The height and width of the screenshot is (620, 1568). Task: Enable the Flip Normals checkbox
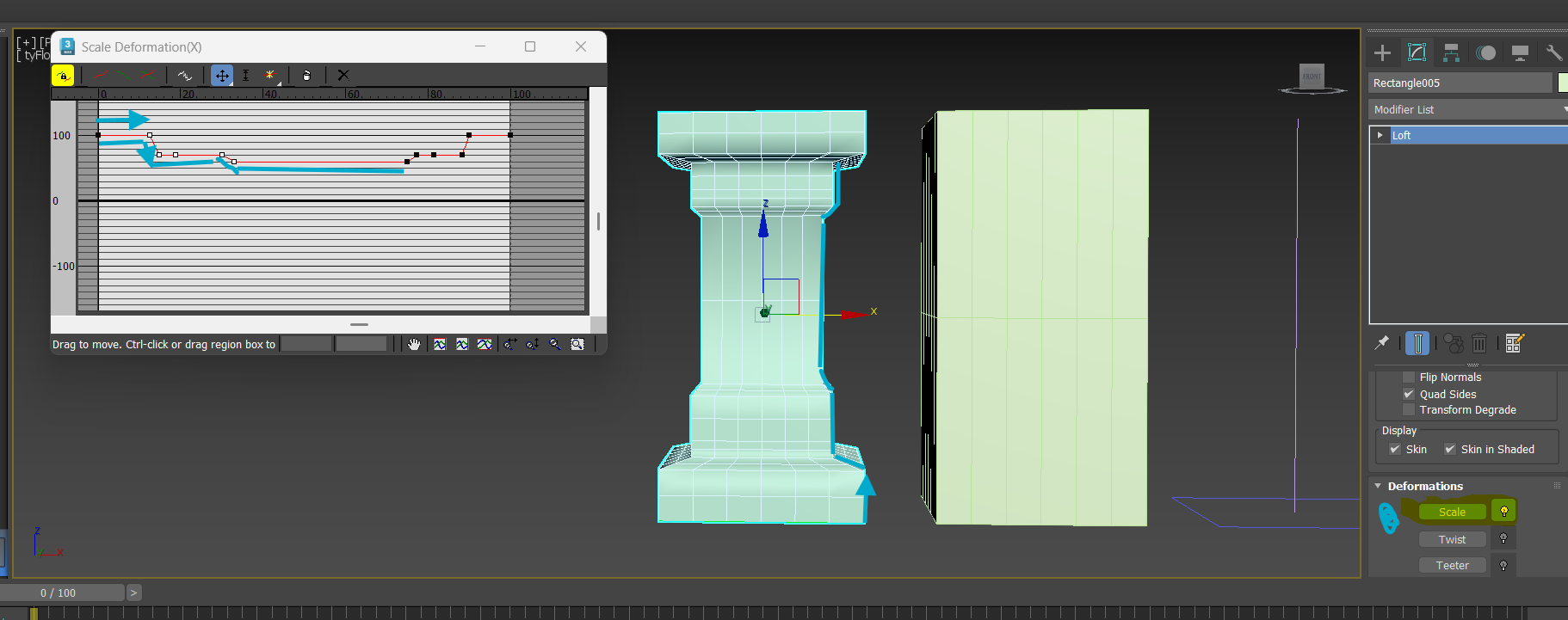click(x=1409, y=377)
